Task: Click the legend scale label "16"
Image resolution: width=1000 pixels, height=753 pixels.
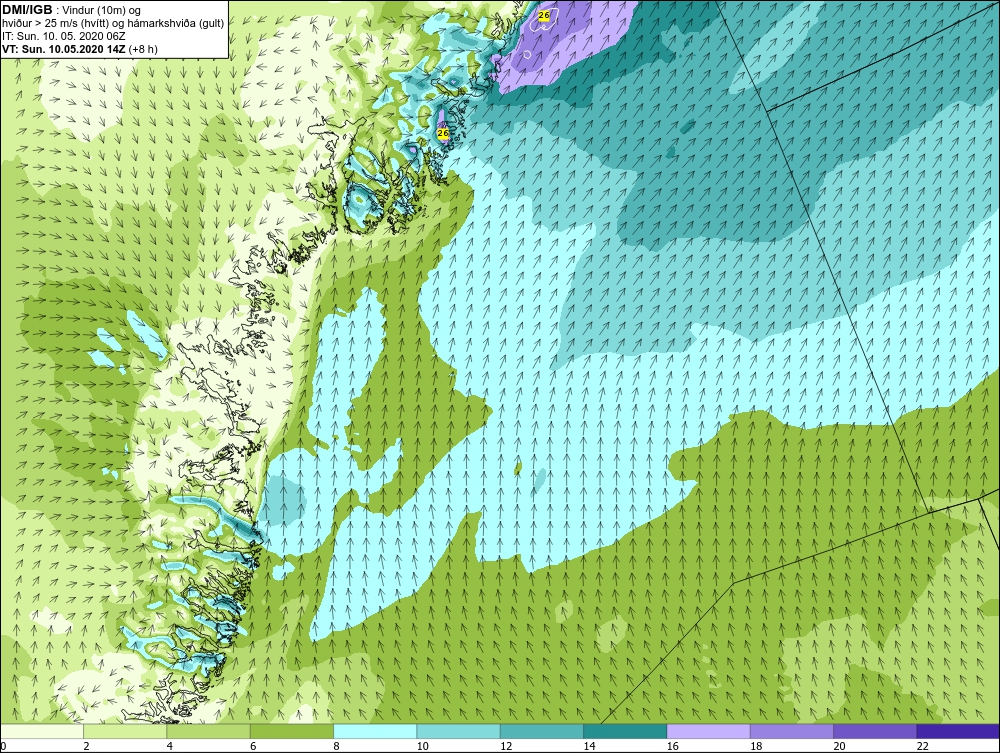Action: 672,747
